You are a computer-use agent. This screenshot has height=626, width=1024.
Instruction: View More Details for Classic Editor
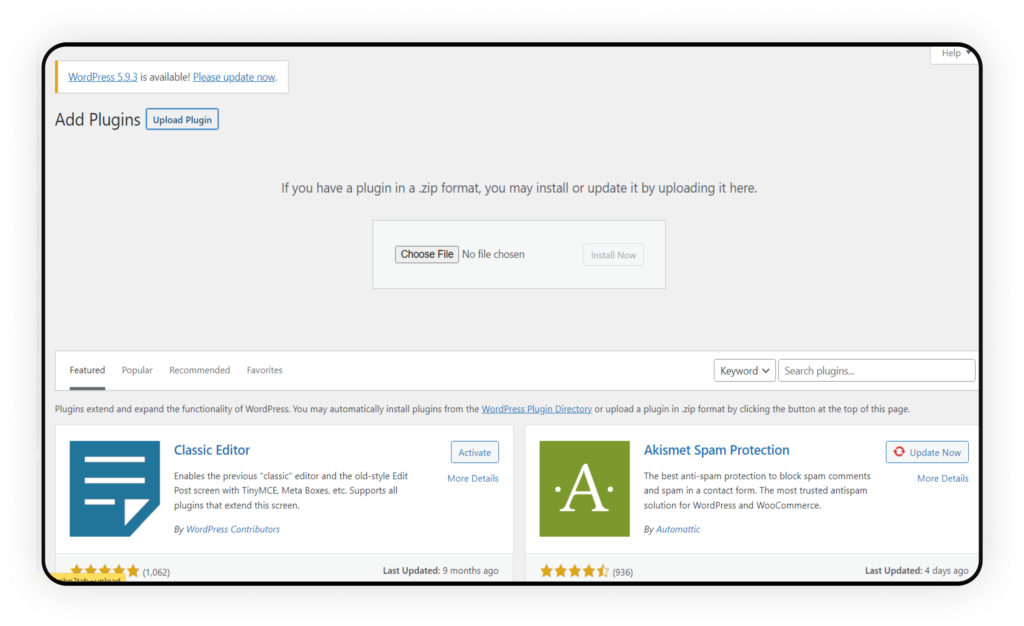tap(473, 478)
